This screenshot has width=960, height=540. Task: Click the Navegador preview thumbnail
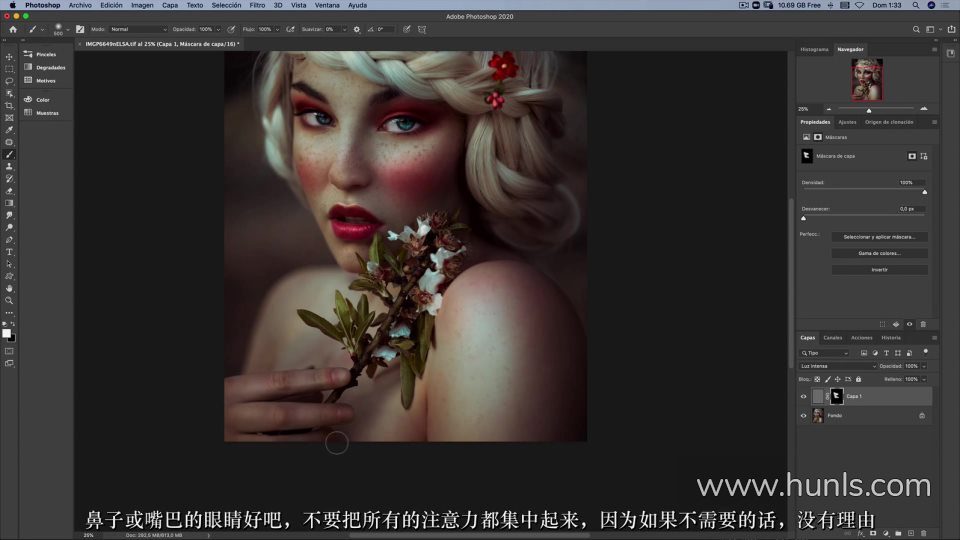(x=867, y=80)
